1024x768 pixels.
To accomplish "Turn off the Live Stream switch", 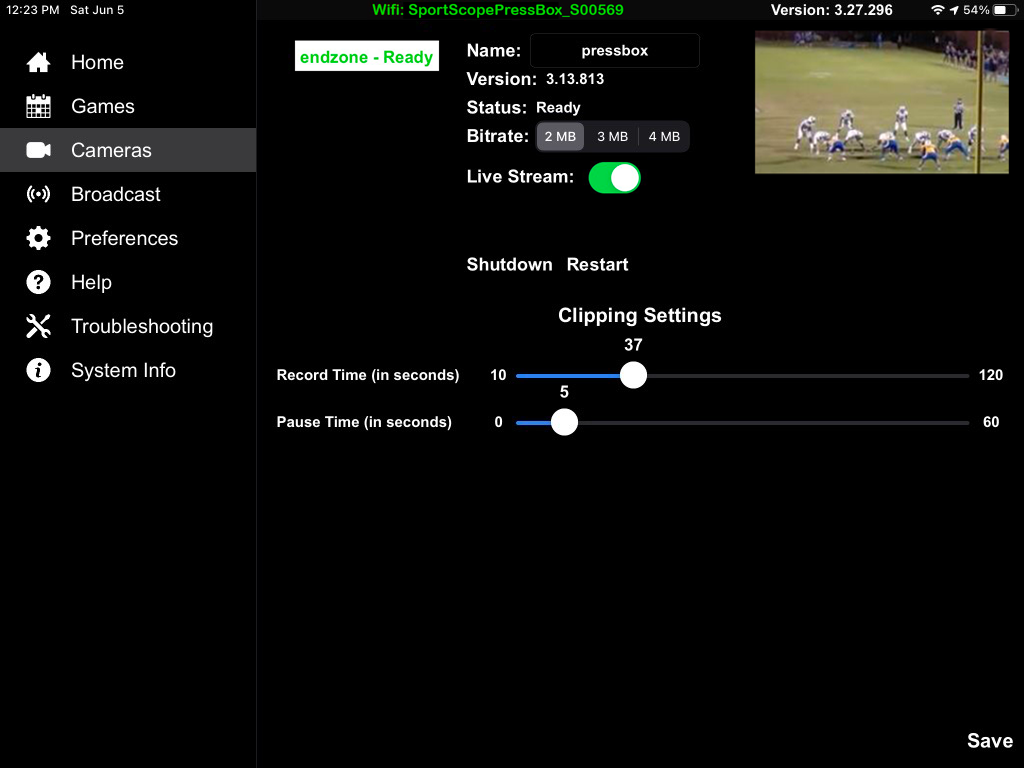I will tap(614, 178).
